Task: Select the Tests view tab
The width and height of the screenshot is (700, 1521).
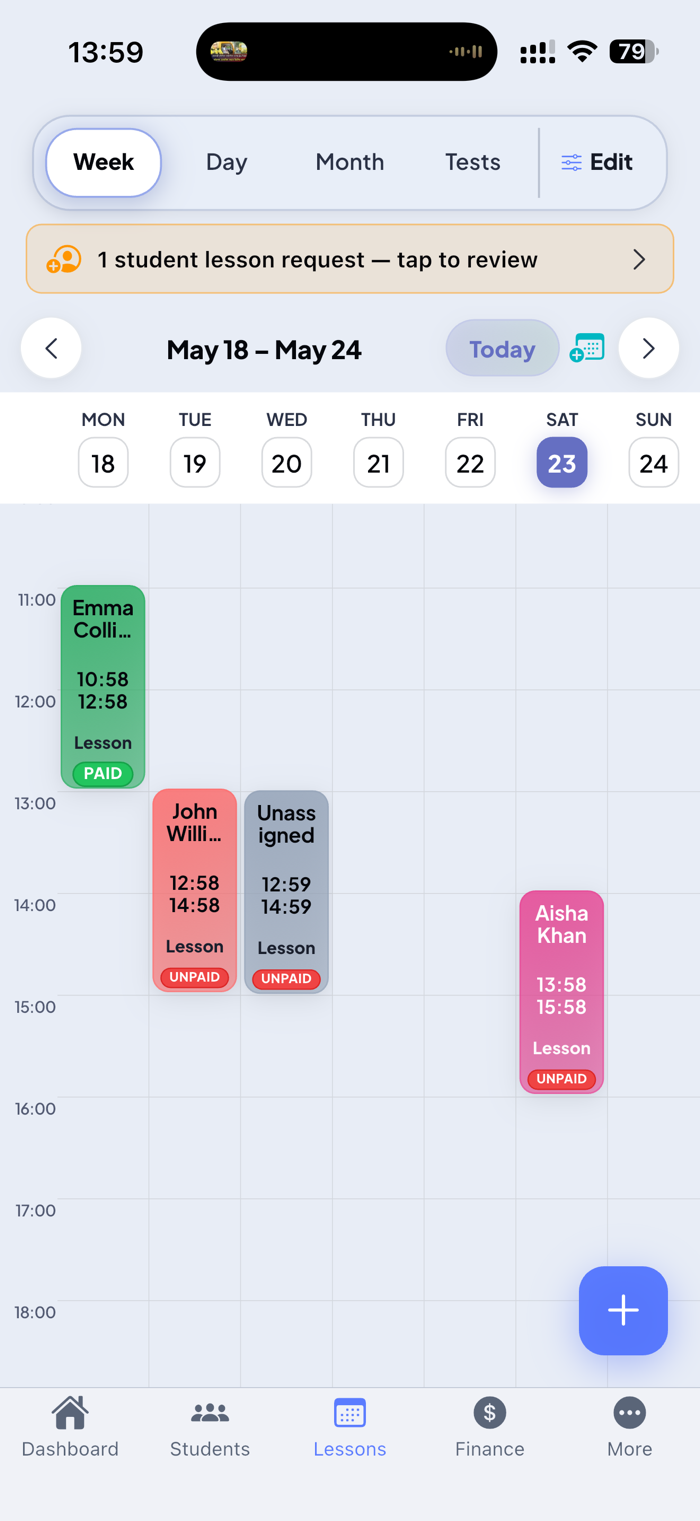Action: click(x=473, y=162)
